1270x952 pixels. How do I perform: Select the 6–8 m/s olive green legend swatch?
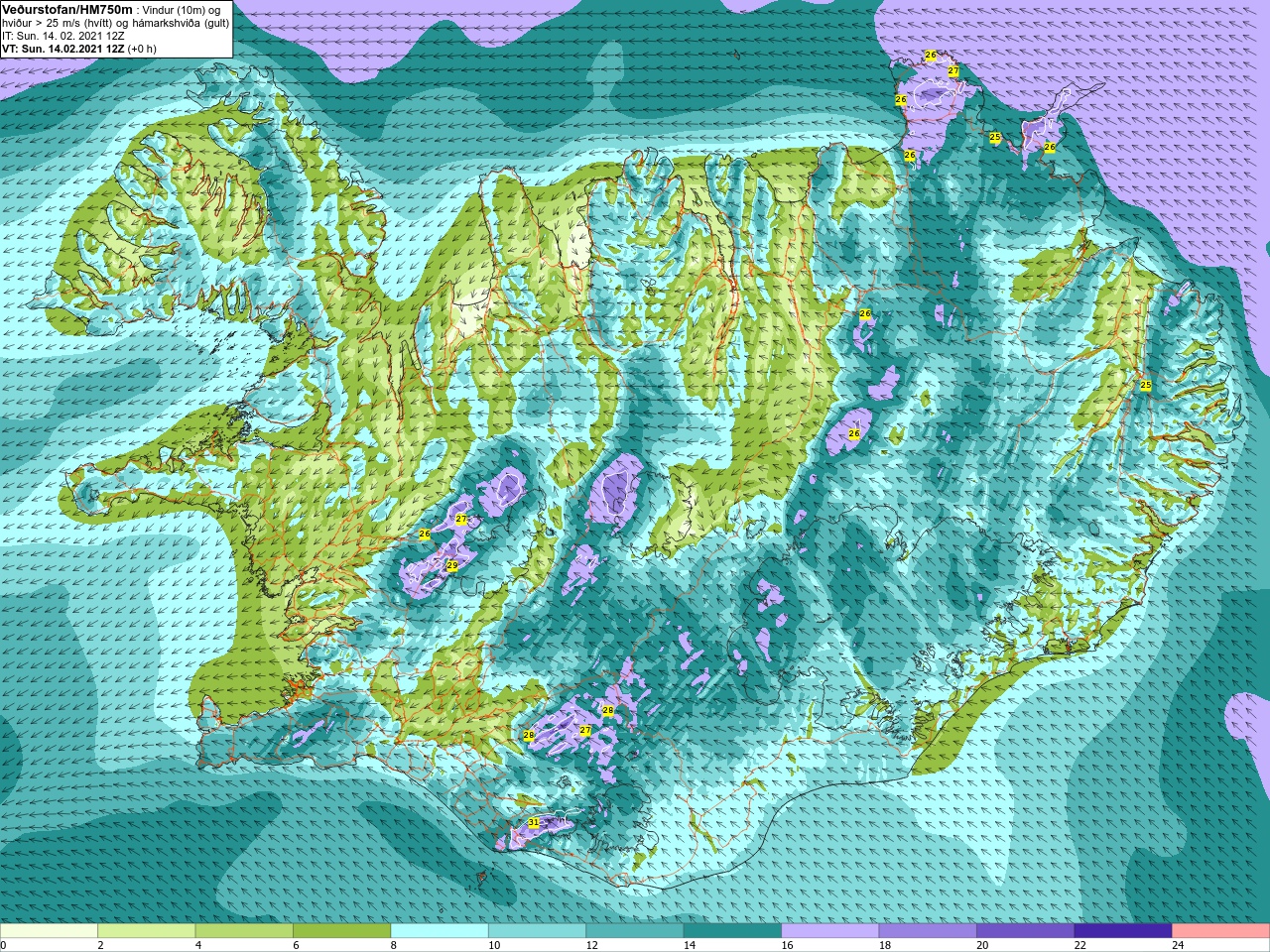(342, 931)
